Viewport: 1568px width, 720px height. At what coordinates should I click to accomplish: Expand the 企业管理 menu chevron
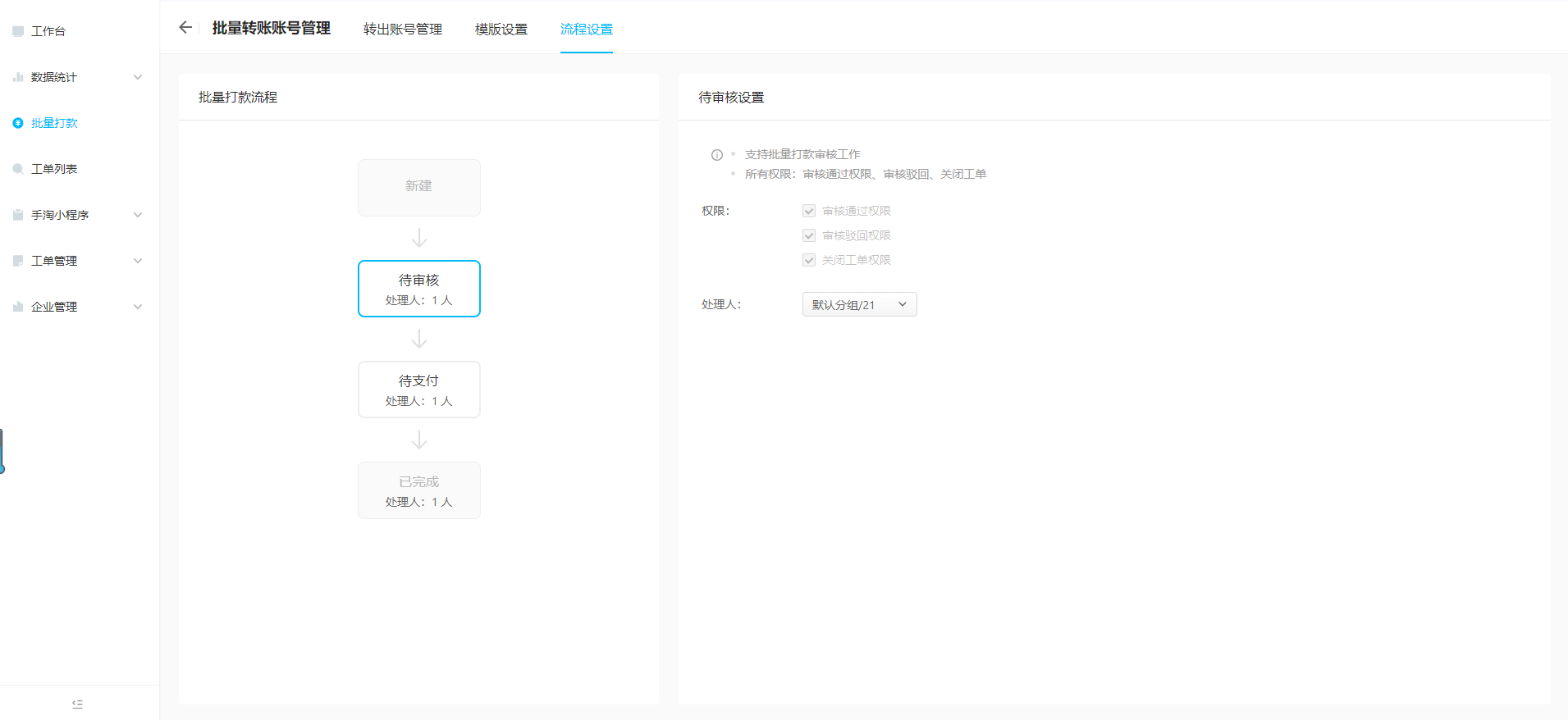[138, 307]
